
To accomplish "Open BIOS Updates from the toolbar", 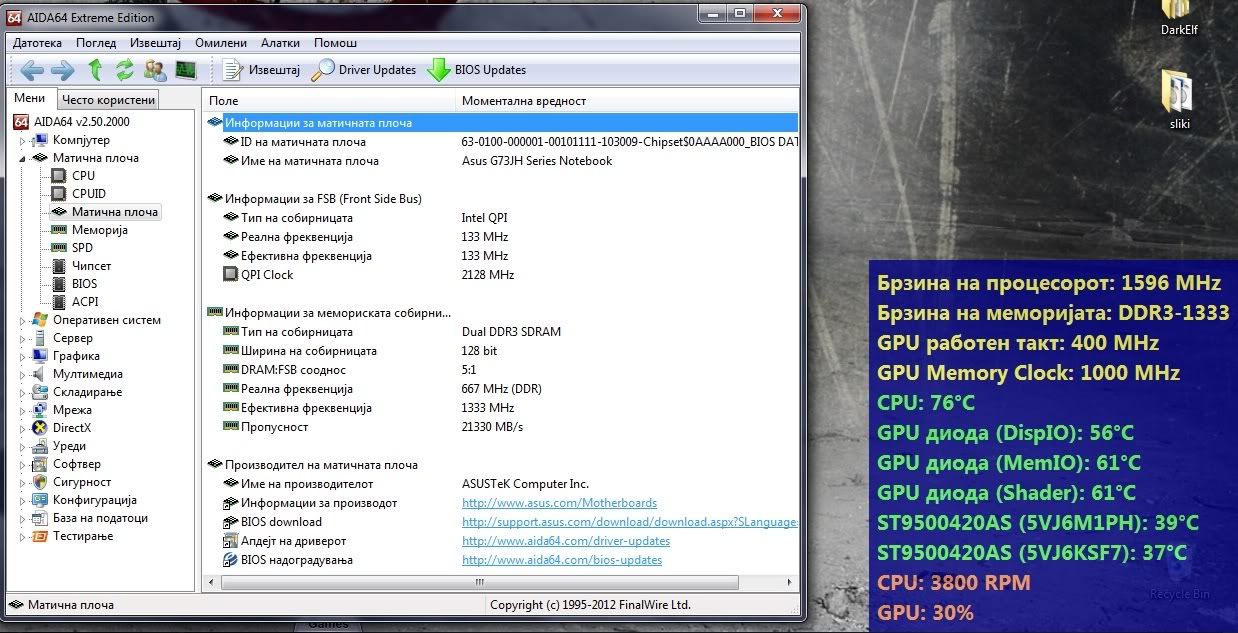I will (476, 70).
